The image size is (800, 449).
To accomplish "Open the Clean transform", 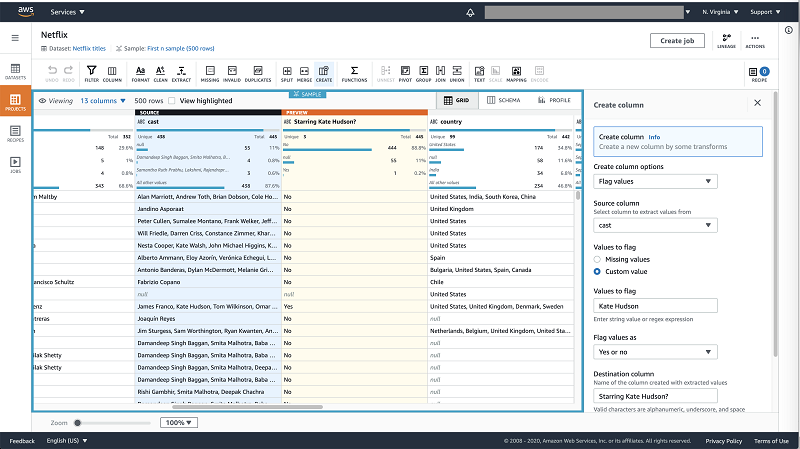I will [160, 73].
